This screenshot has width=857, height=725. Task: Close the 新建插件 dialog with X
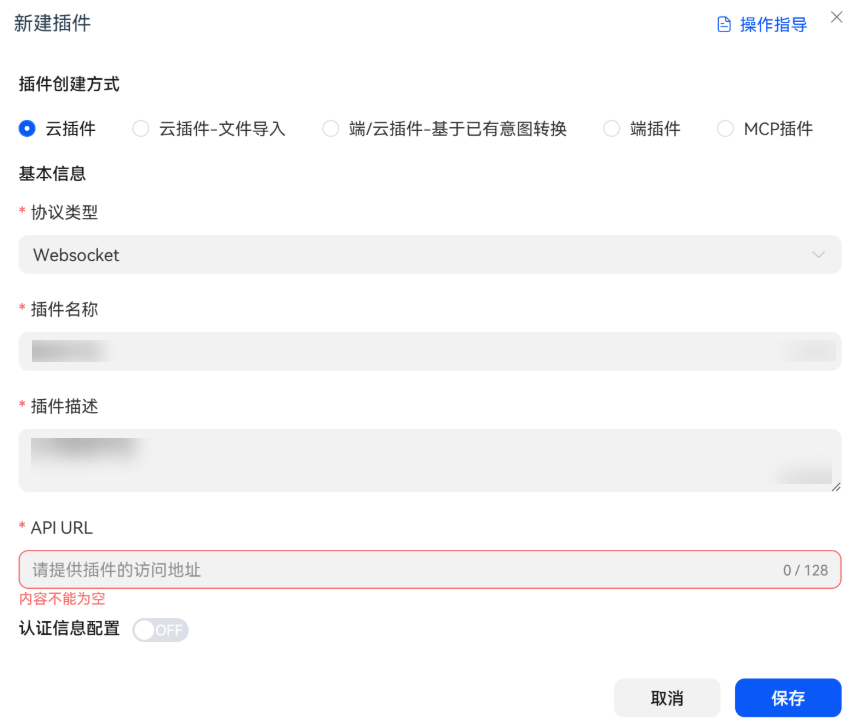pos(837,17)
